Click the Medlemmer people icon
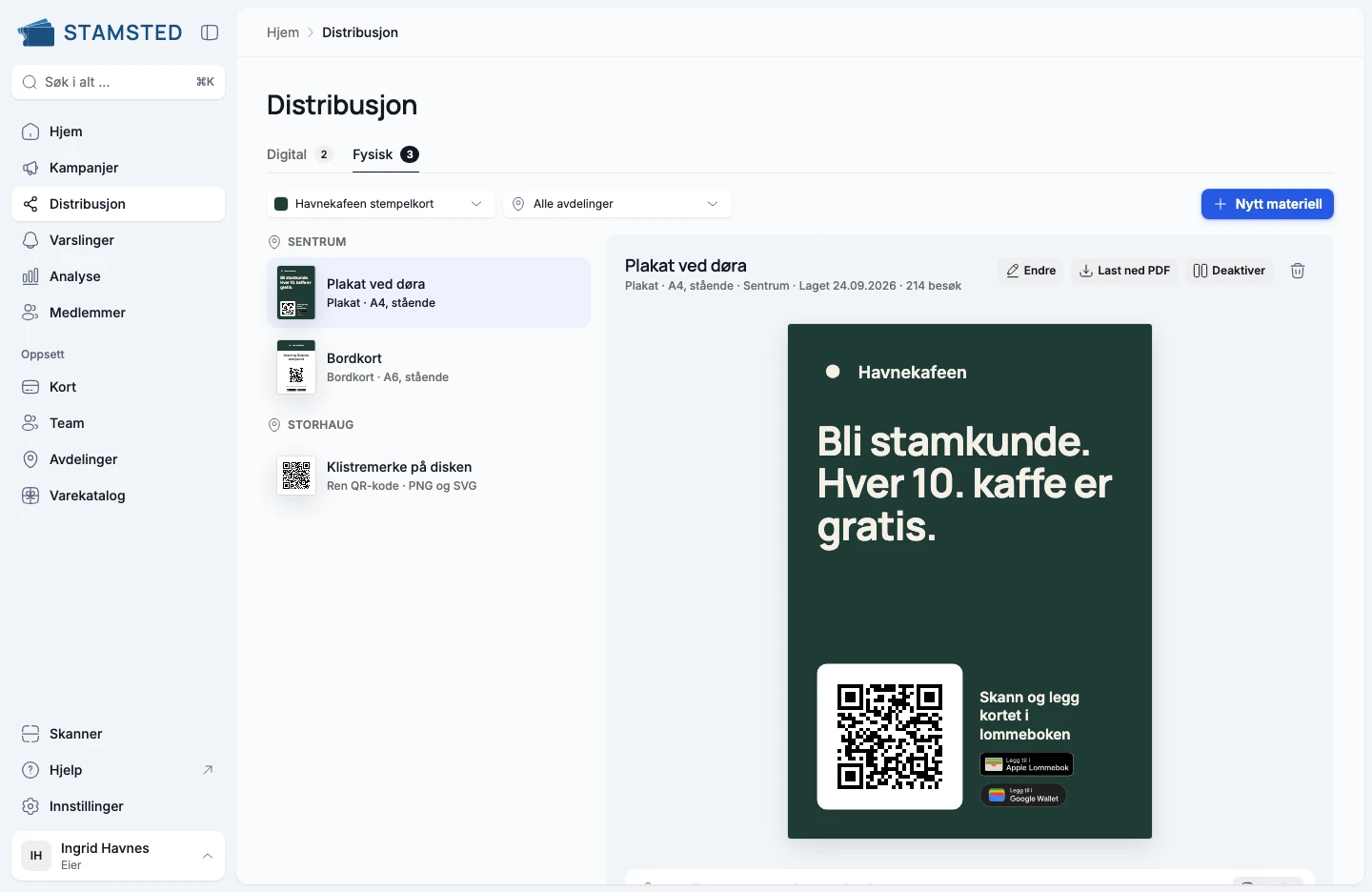Viewport: 1372px width, 892px height. pos(30,313)
